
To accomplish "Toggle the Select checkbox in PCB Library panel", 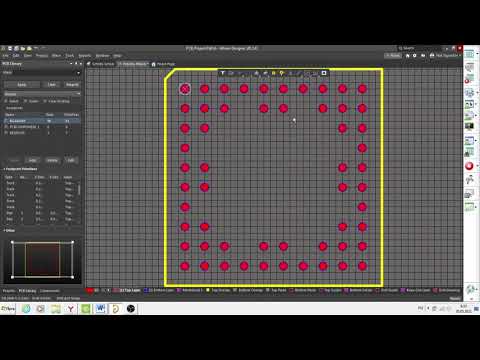I will (x=6, y=101).
